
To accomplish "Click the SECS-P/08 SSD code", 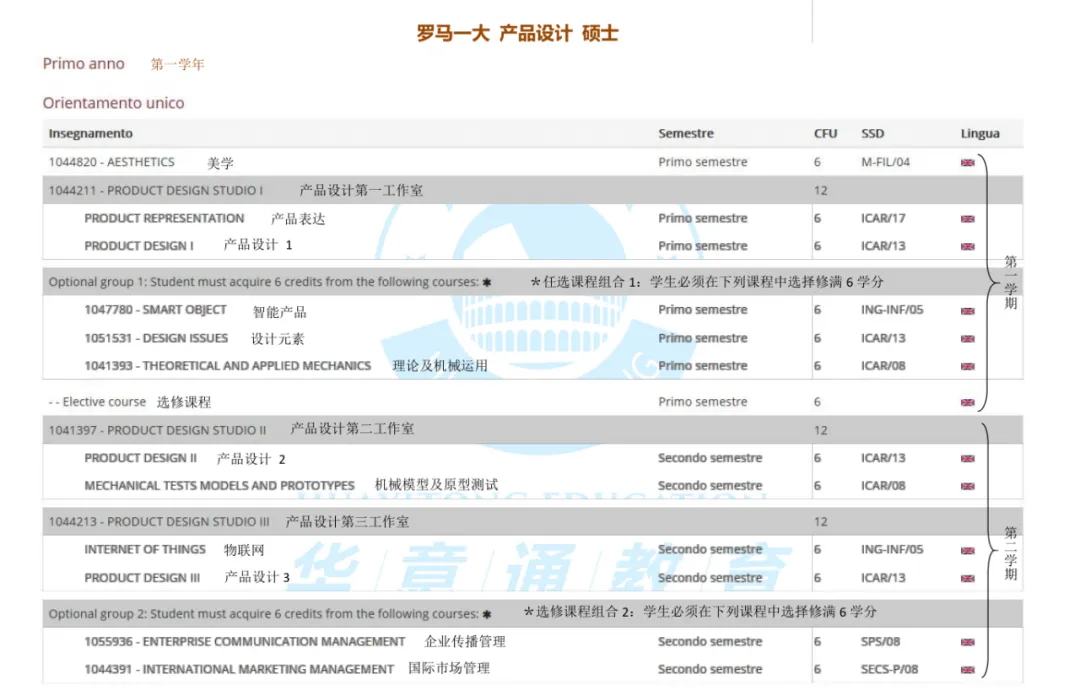I will [889, 668].
